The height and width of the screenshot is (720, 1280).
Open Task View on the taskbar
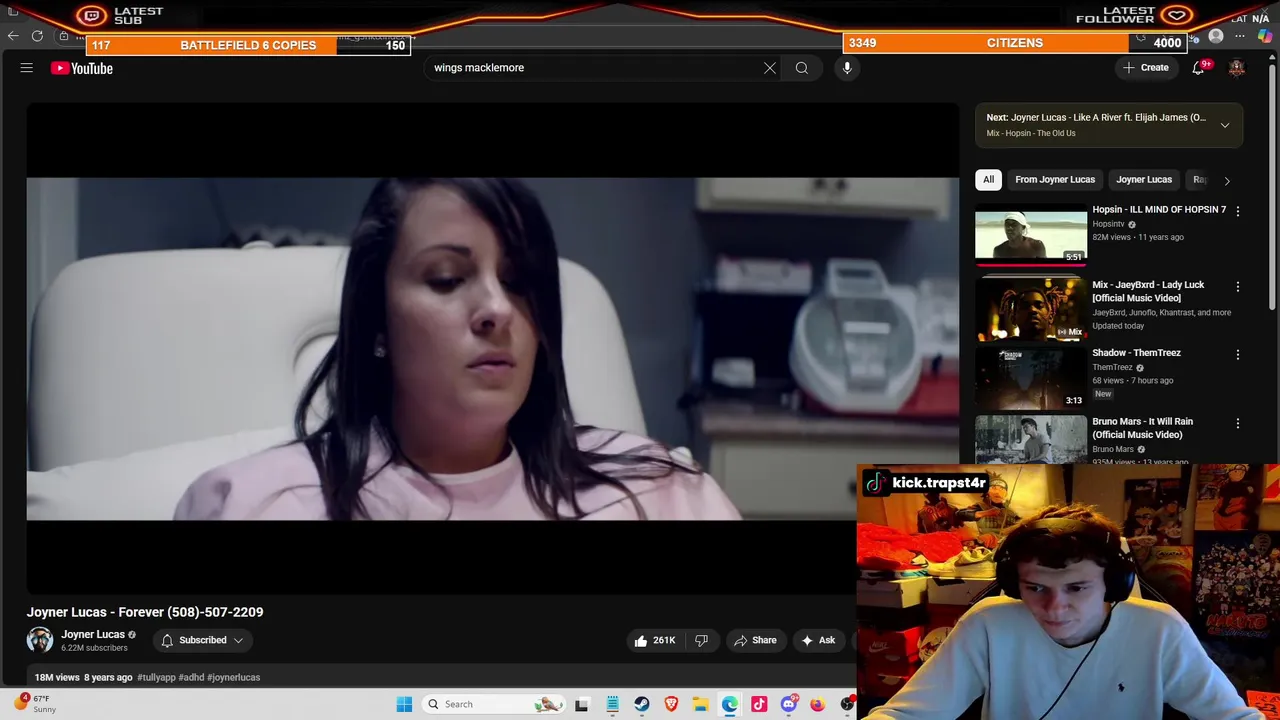pos(582,704)
